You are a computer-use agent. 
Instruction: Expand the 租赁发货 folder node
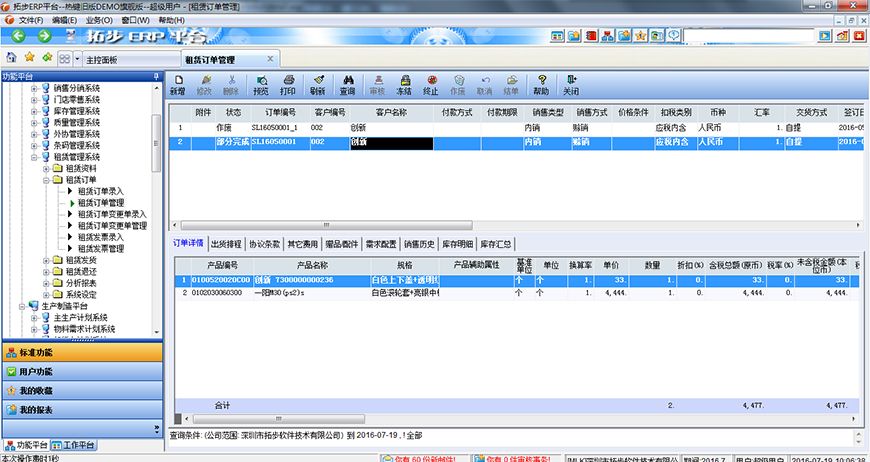[45, 260]
